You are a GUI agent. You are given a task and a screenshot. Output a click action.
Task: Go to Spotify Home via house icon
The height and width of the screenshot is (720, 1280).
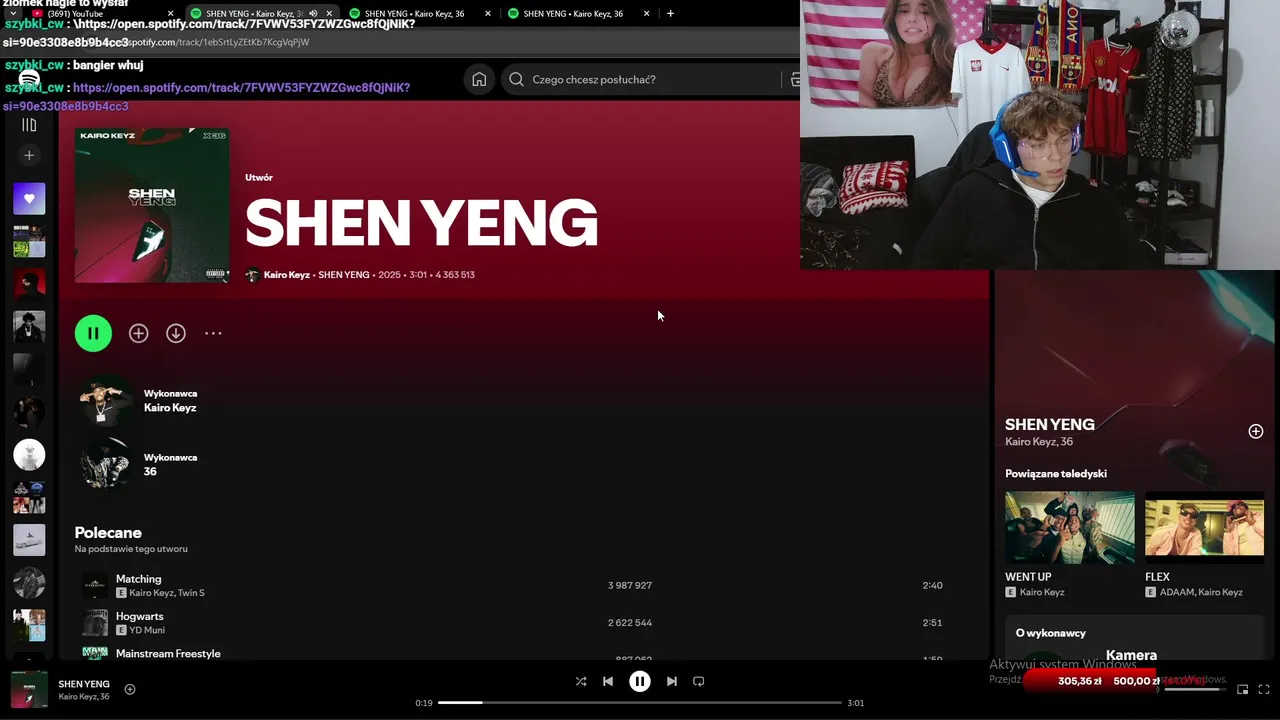479,79
